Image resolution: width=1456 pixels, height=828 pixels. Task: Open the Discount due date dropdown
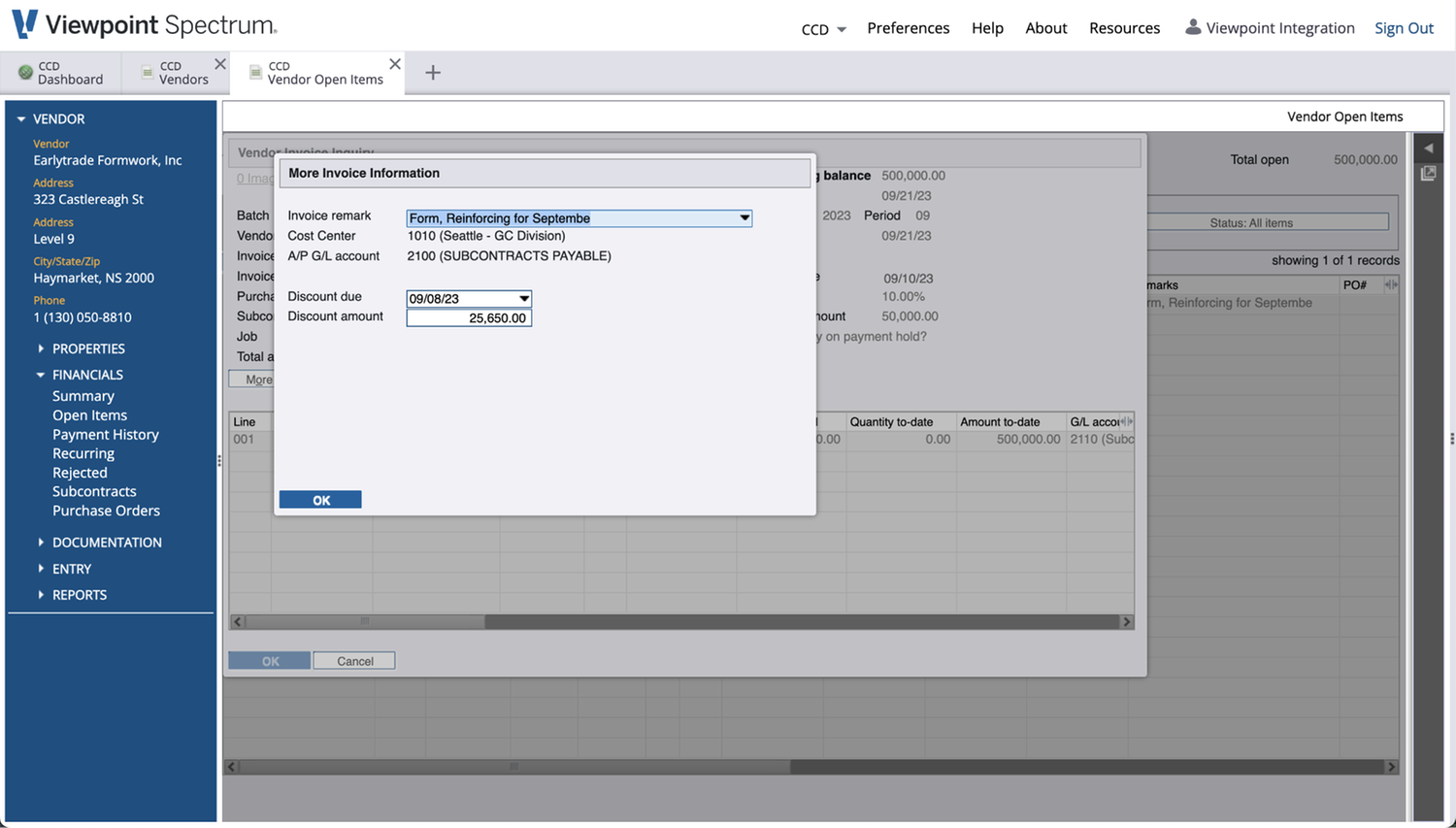pos(523,299)
